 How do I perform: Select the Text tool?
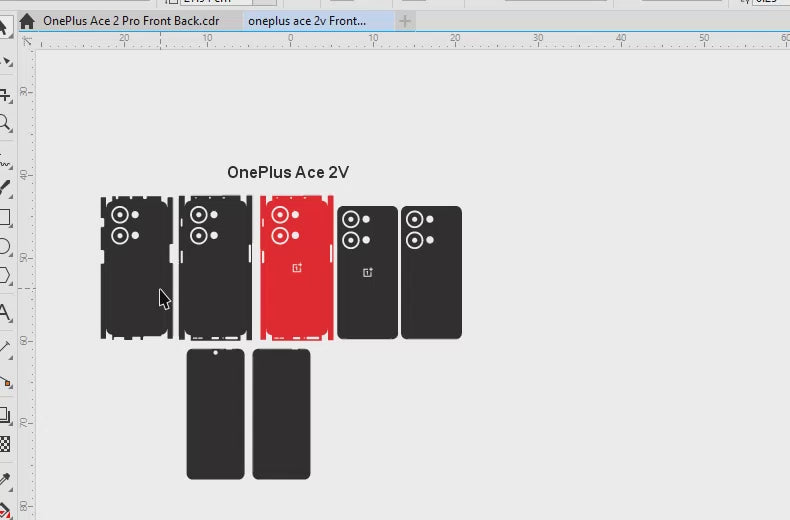point(5,313)
